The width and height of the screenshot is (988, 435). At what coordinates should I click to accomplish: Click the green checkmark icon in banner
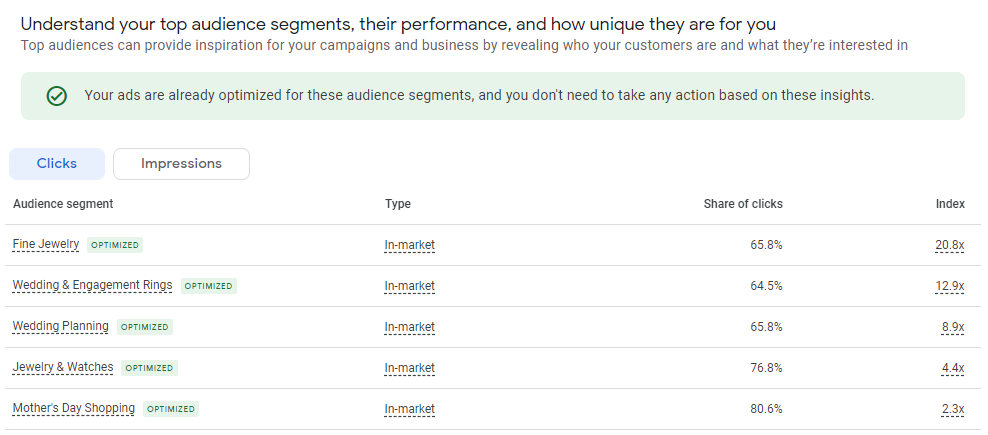[x=57, y=97]
